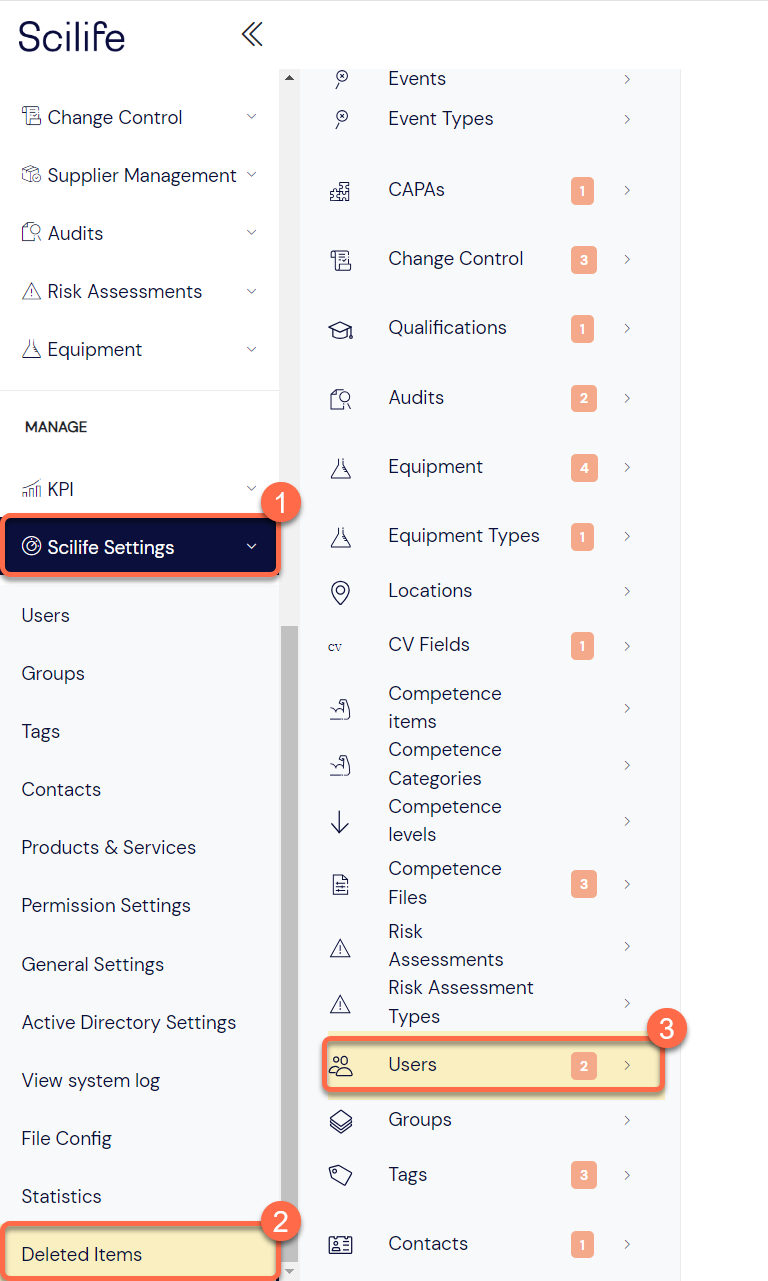Click the Qualifications graduation cap icon
The width and height of the screenshot is (768, 1281).
coord(340,329)
